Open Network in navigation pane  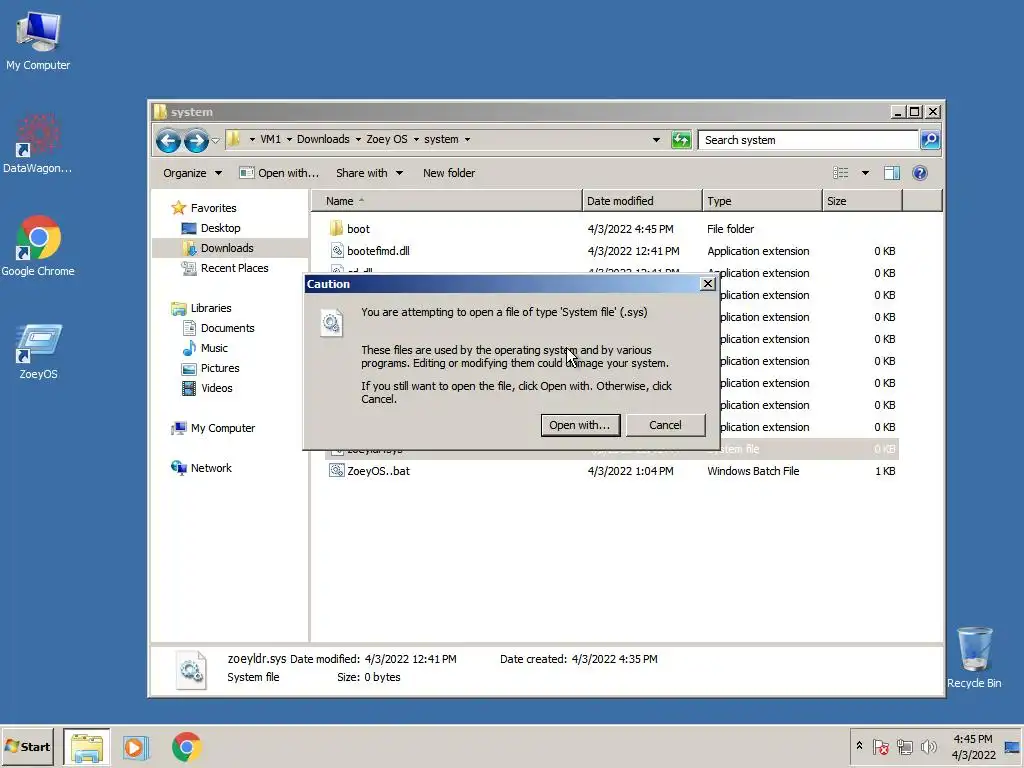click(201, 468)
